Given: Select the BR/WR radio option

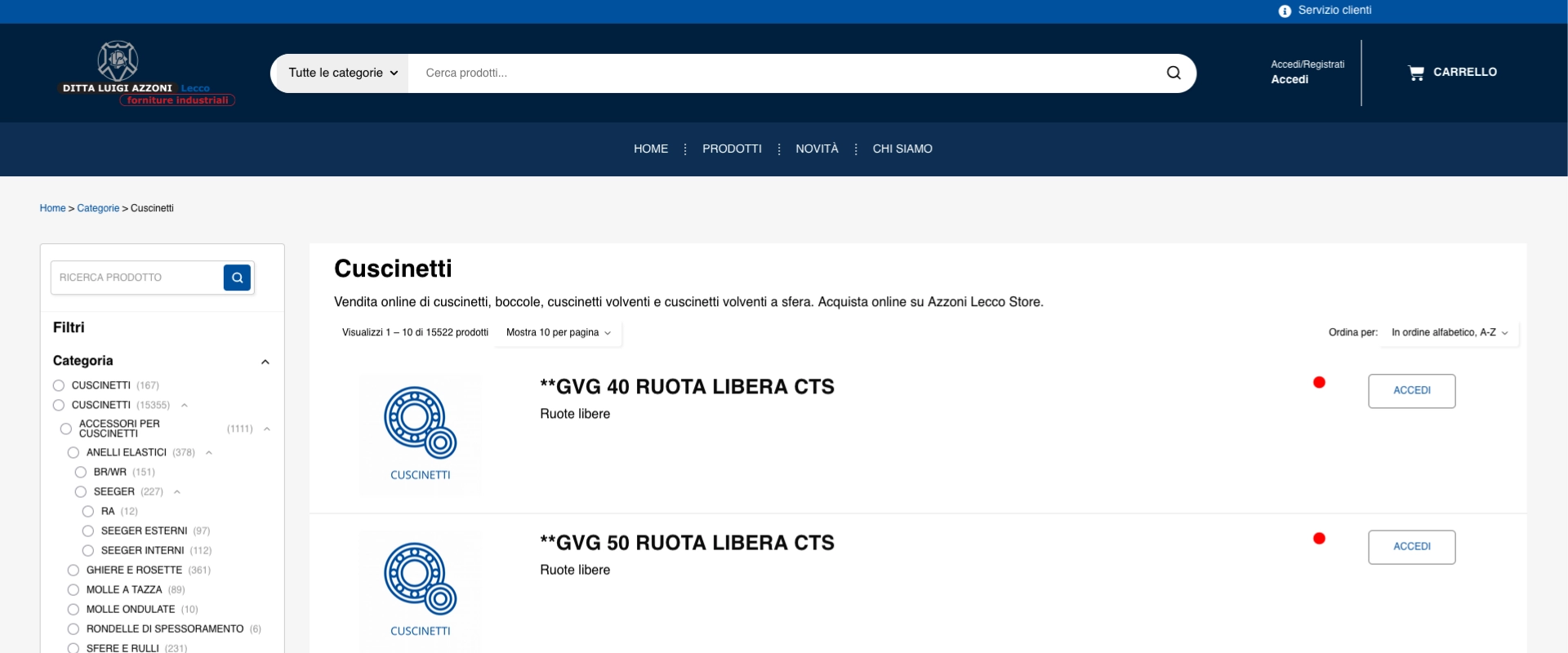Looking at the screenshot, I should (x=81, y=472).
